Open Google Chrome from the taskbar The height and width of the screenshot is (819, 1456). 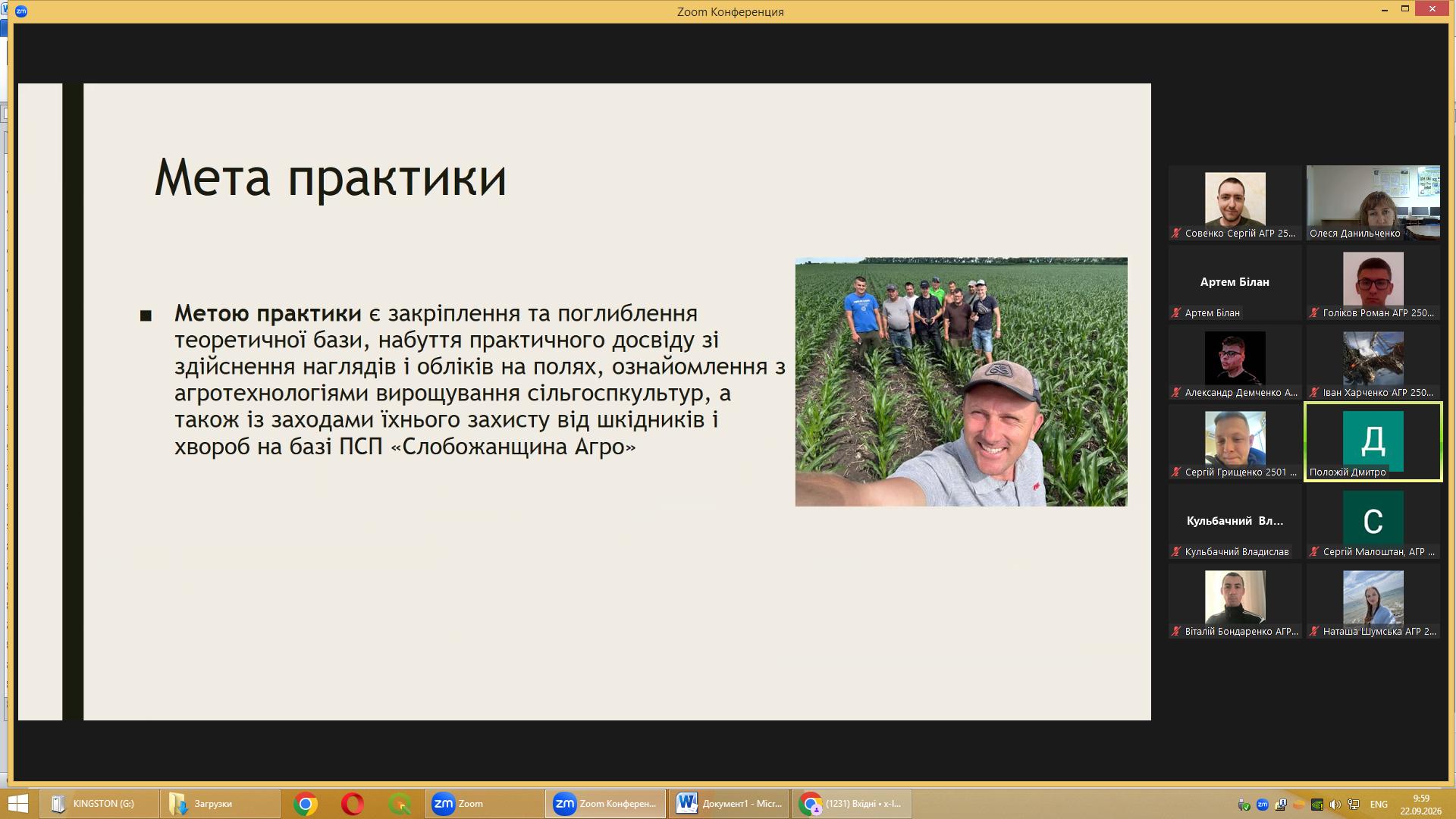(x=305, y=804)
